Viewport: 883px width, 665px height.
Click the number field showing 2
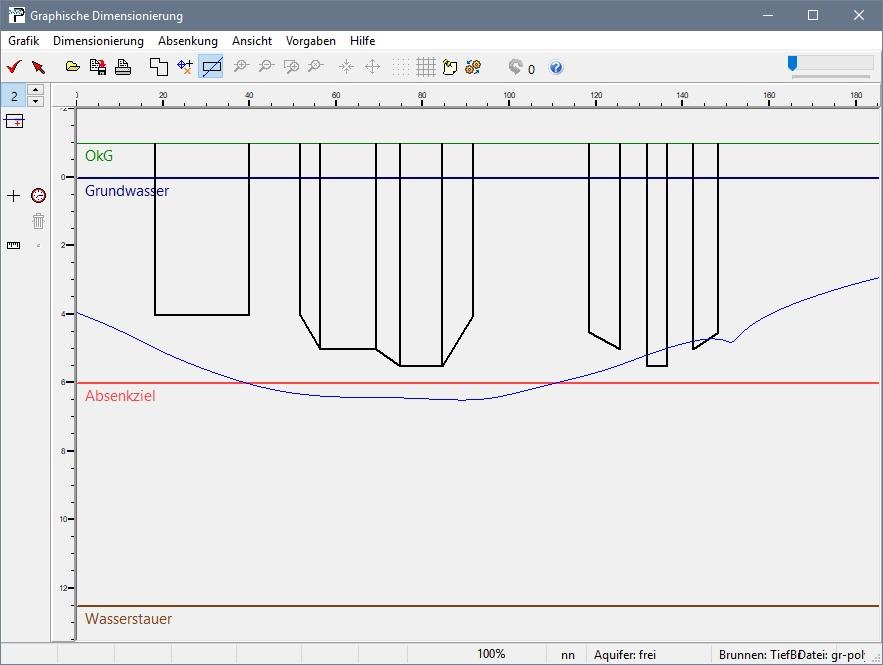(14, 95)
